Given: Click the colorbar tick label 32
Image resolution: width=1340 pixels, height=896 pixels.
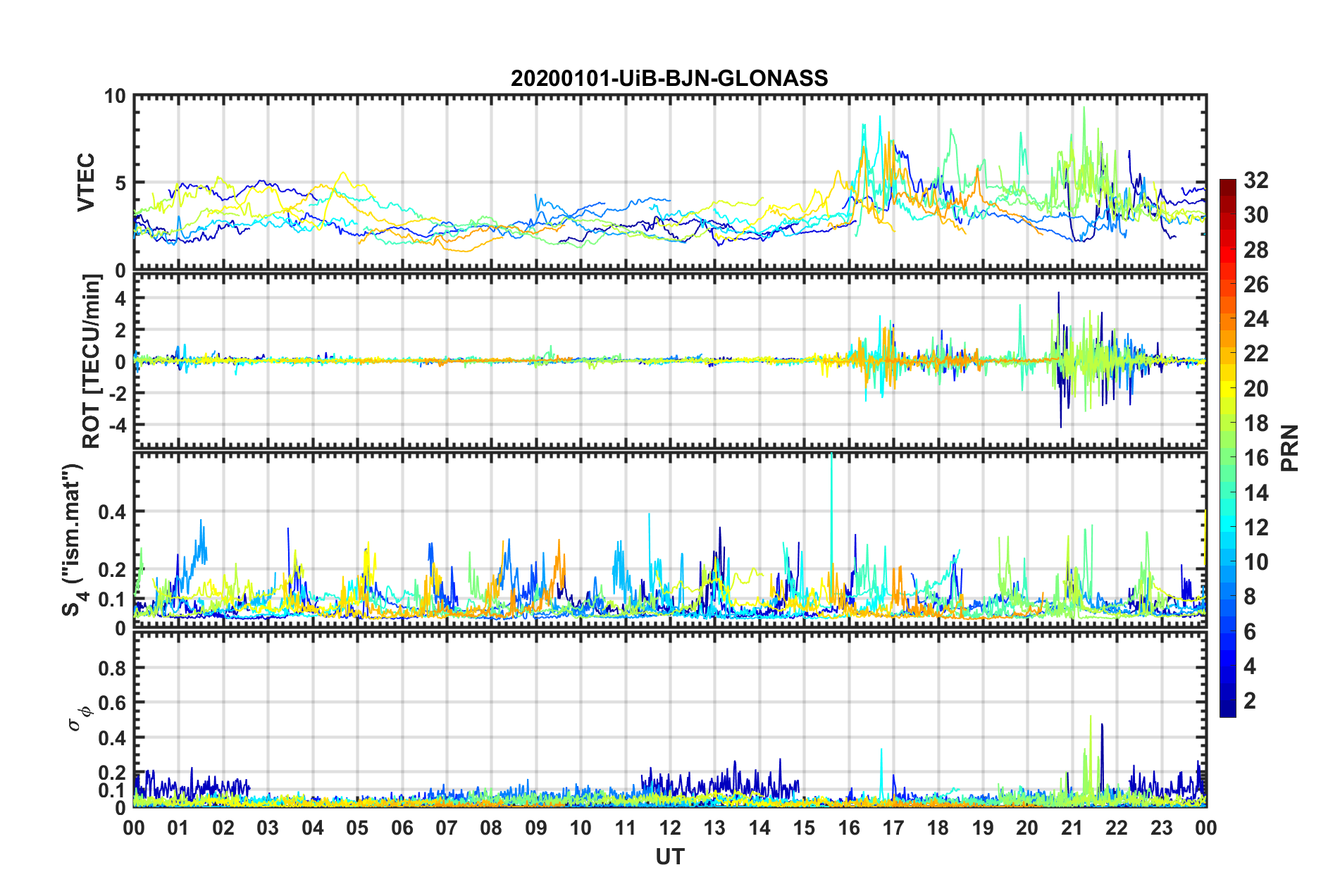Looking at the screenshot, I should pyautogui.click(x=1255, y=180).
